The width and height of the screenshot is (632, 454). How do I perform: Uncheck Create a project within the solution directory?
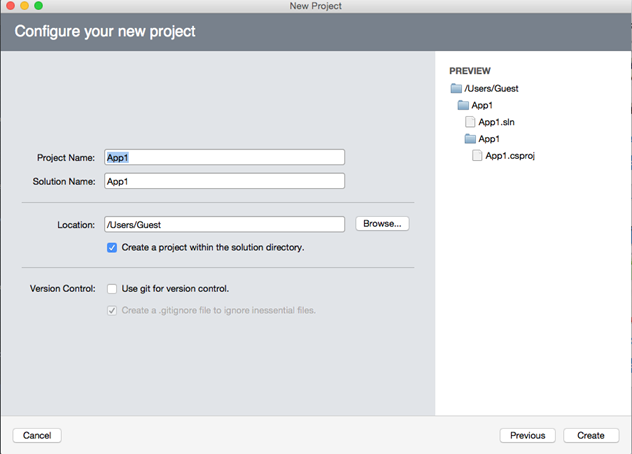coord(112,247)
